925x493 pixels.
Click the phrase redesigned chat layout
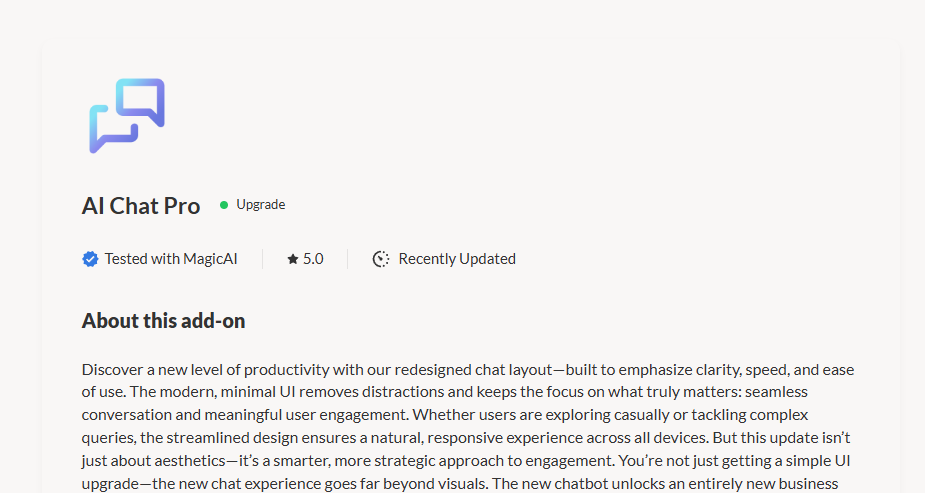[x=473, y=370]
